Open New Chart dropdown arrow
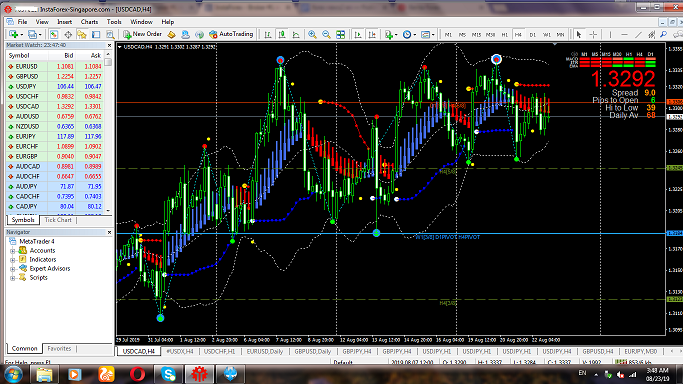This screenshot has width=683, height=384. pos(21,34)
